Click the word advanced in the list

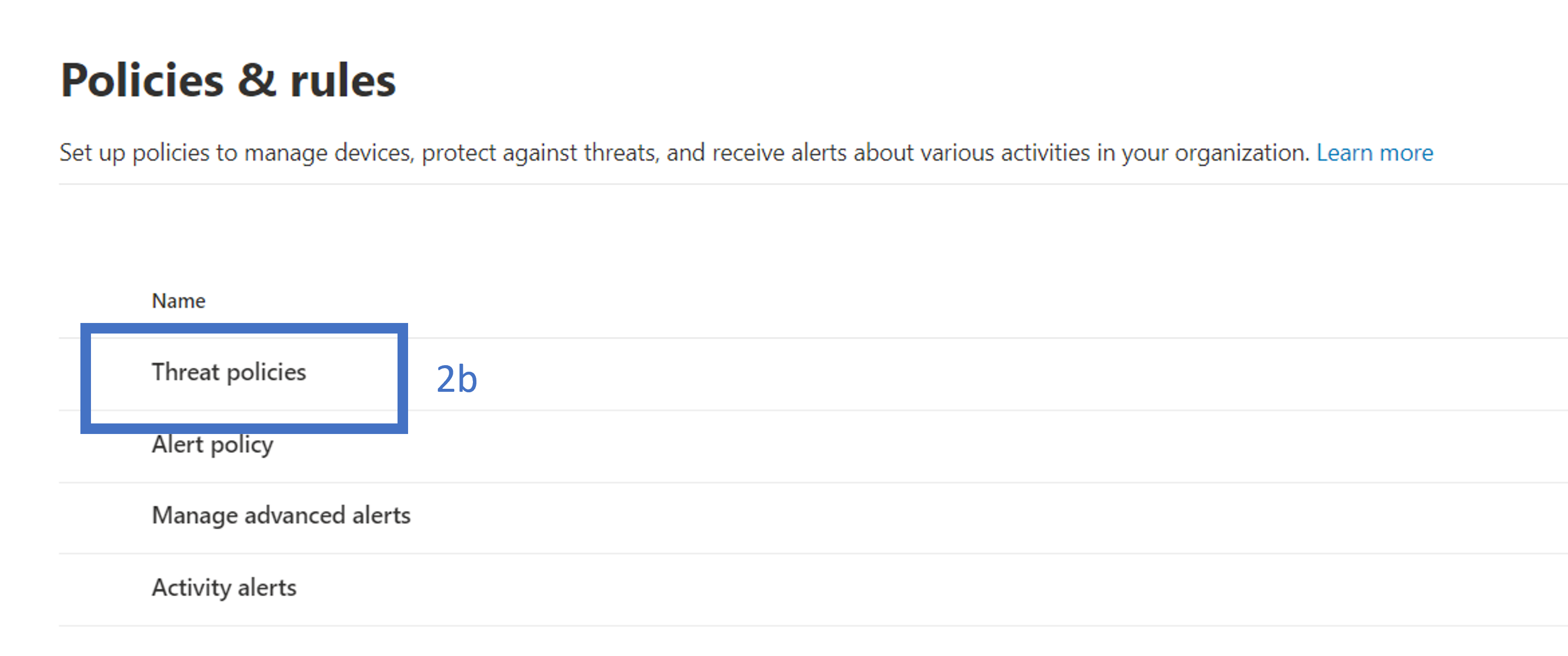295,515
